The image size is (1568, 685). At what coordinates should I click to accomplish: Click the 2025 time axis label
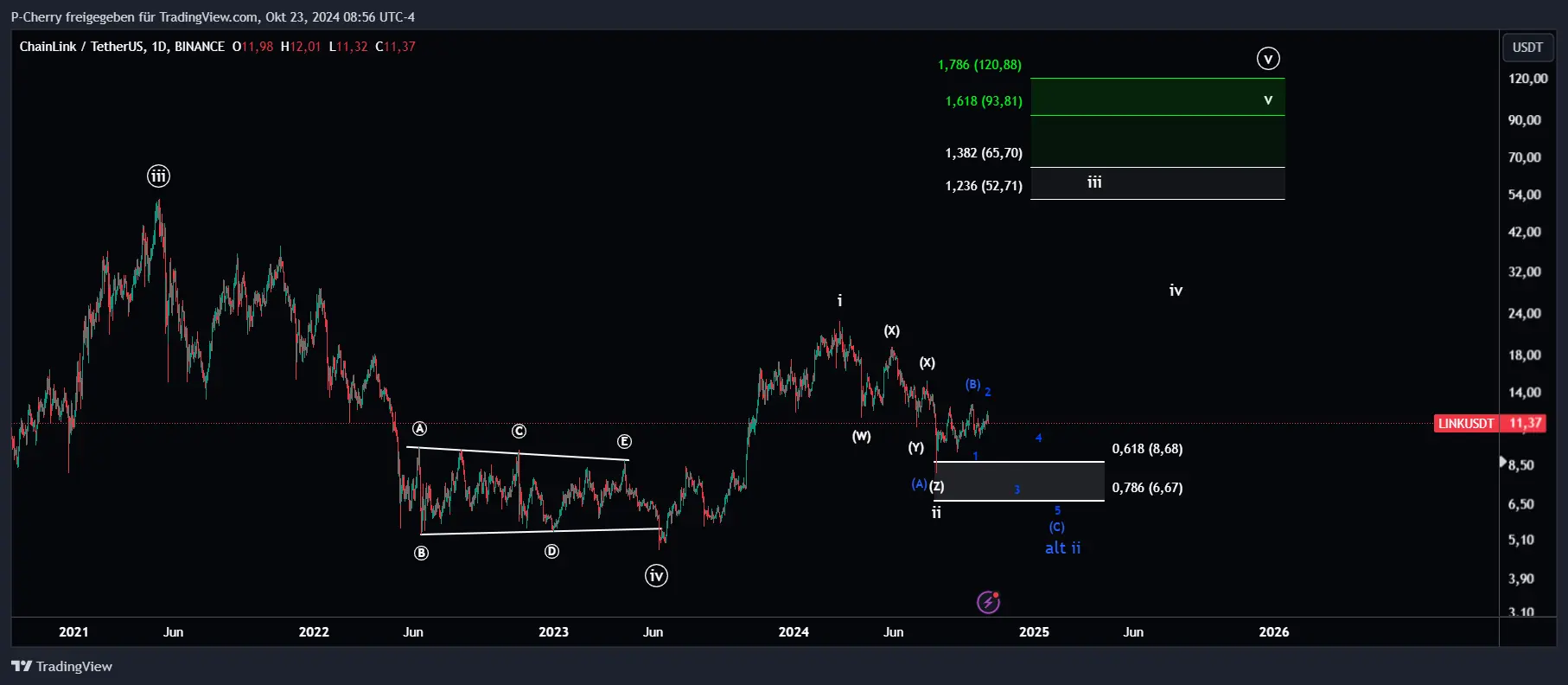pyautogui.click(x=1034, y=631)
